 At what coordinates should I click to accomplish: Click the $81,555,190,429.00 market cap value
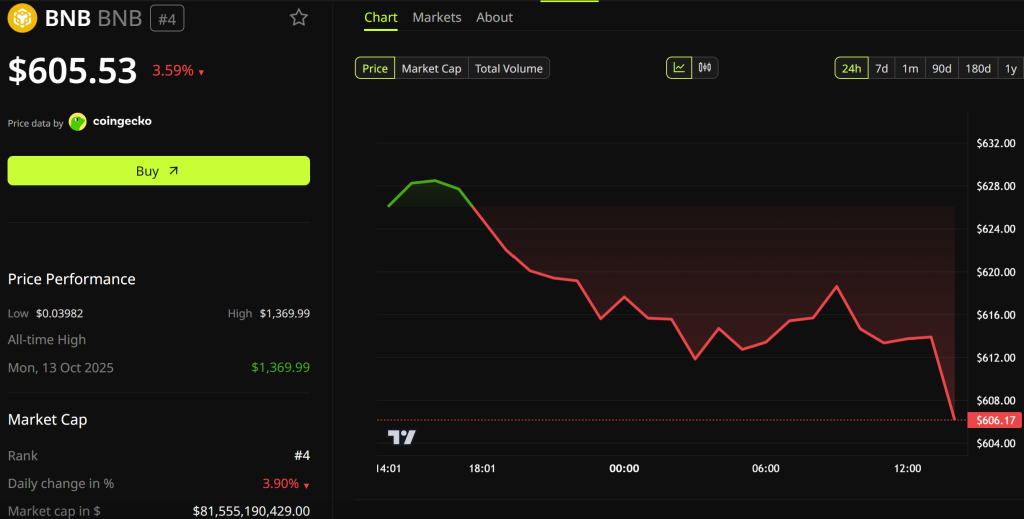[251, 511]
